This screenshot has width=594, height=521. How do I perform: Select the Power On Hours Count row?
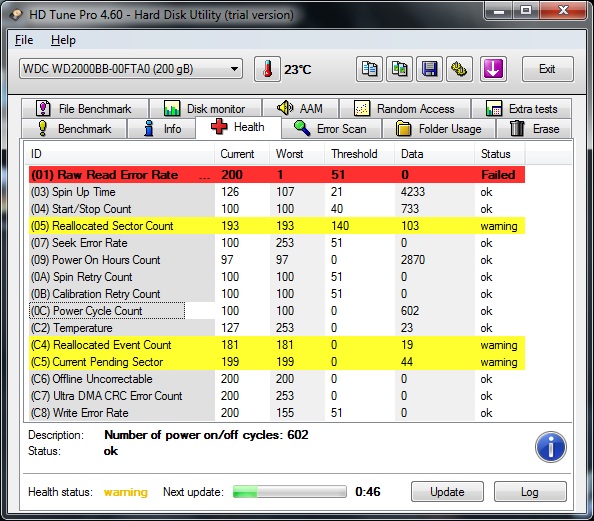pyautogui.click(x=277, y=260)
